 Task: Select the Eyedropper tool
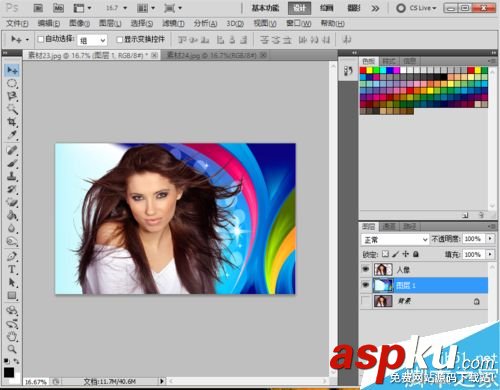point(12,135)
